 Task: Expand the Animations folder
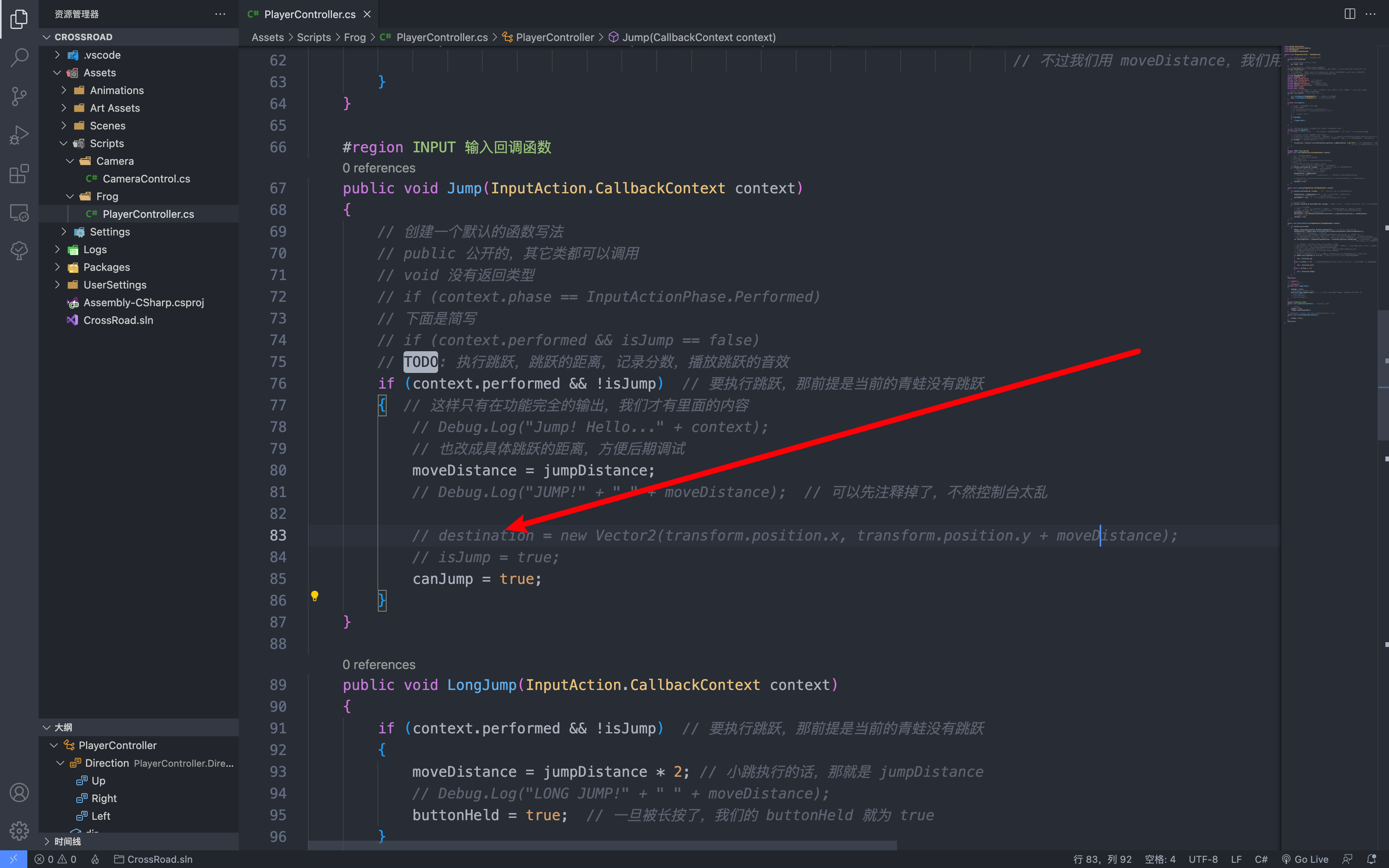pyautogui.click(x=138, y=91)
